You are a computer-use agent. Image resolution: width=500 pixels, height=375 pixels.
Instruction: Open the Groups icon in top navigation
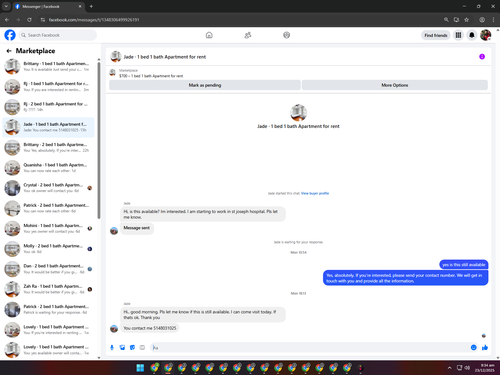point(287,35)
